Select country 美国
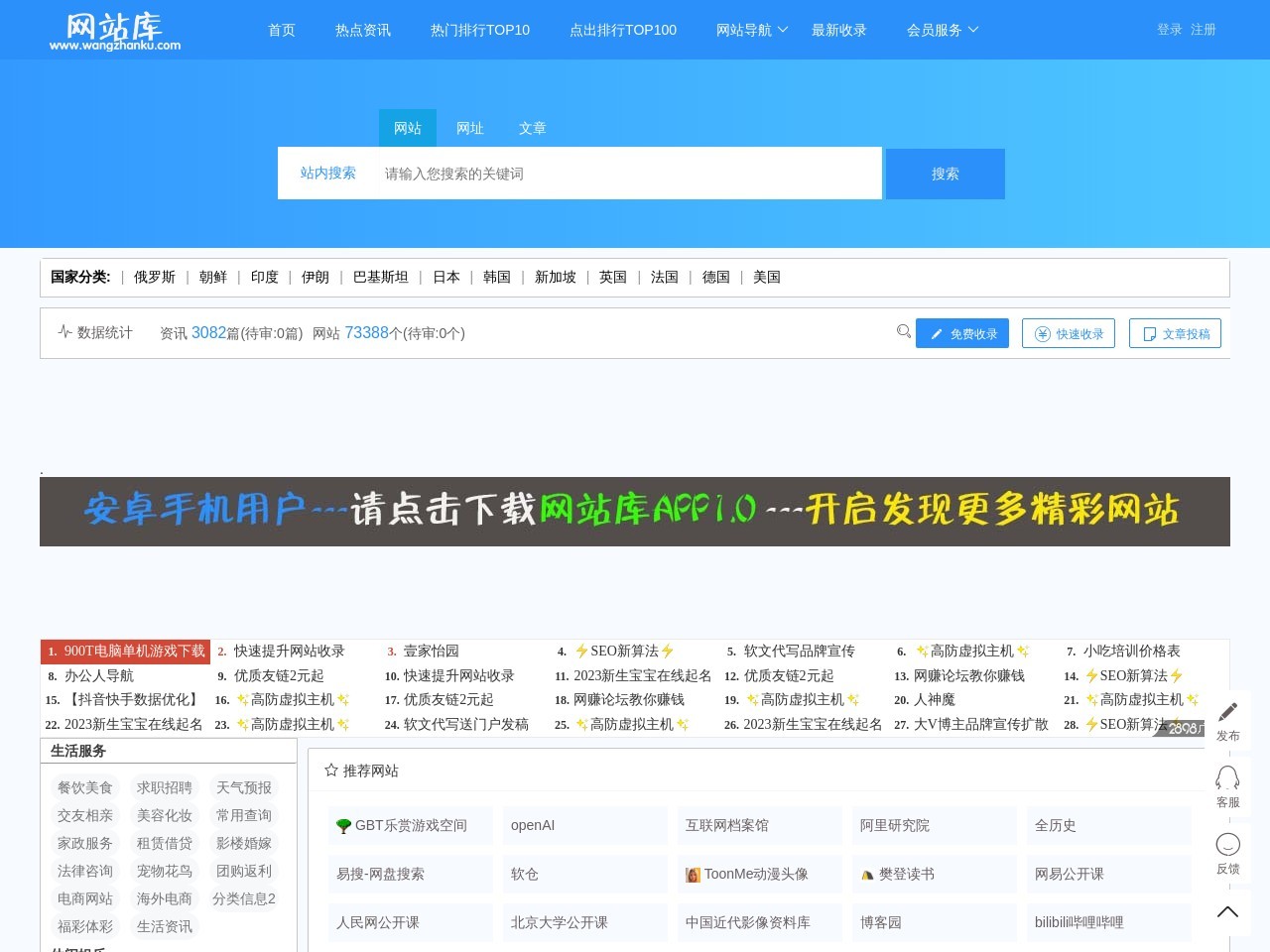The image size is (1270, 952). (x=767, y=277)
